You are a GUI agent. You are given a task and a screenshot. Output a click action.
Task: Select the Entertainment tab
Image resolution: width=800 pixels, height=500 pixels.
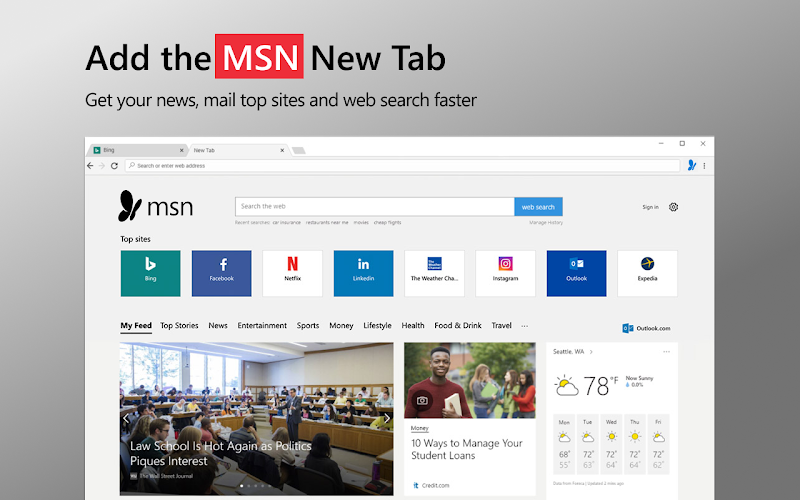(x=262, y=326)
